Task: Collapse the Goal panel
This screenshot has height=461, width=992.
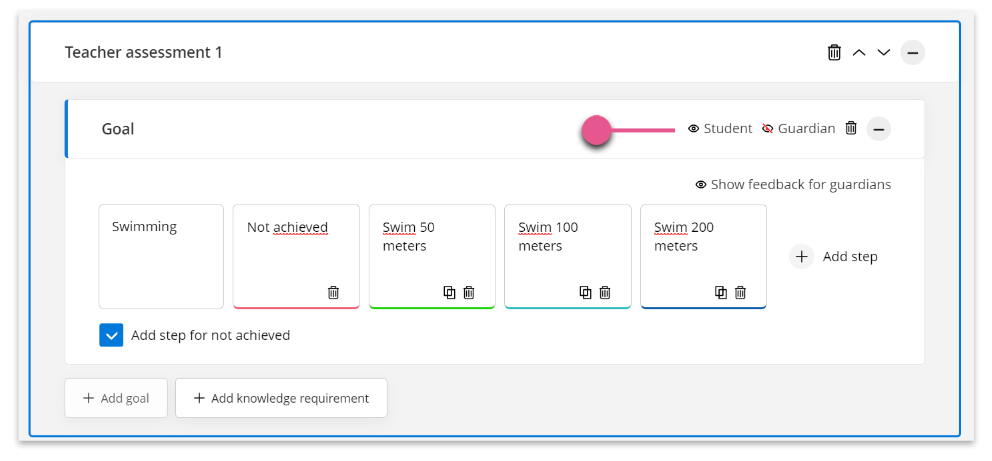Action: coord(878,129)
